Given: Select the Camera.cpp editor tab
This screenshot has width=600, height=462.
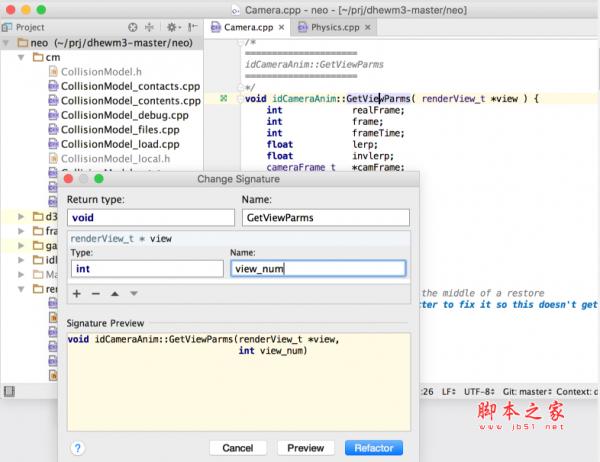Looking at the screenshot, I should pyautogui.click(x=250, y=28).
